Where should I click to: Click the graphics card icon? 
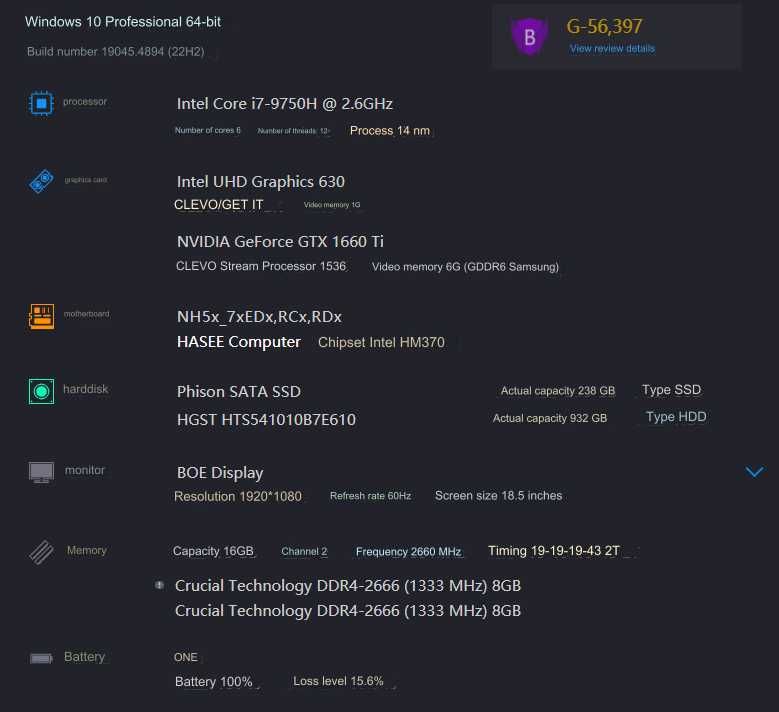click(41, 181)
